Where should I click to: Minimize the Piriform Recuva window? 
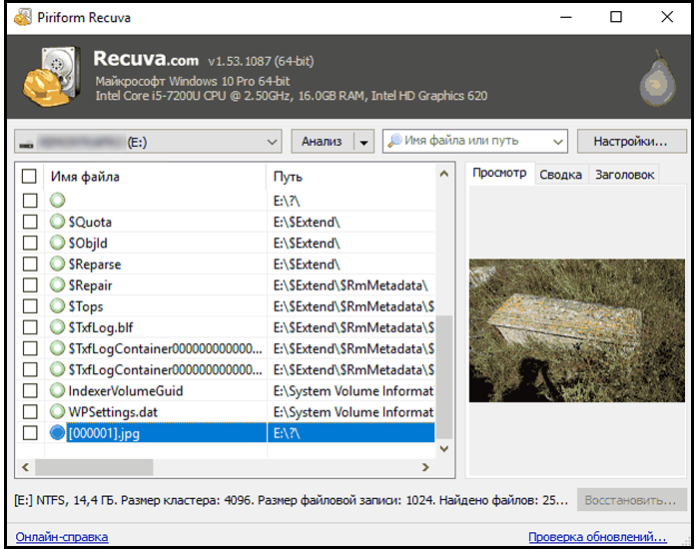pyautogui.click(x=566, y=17)
